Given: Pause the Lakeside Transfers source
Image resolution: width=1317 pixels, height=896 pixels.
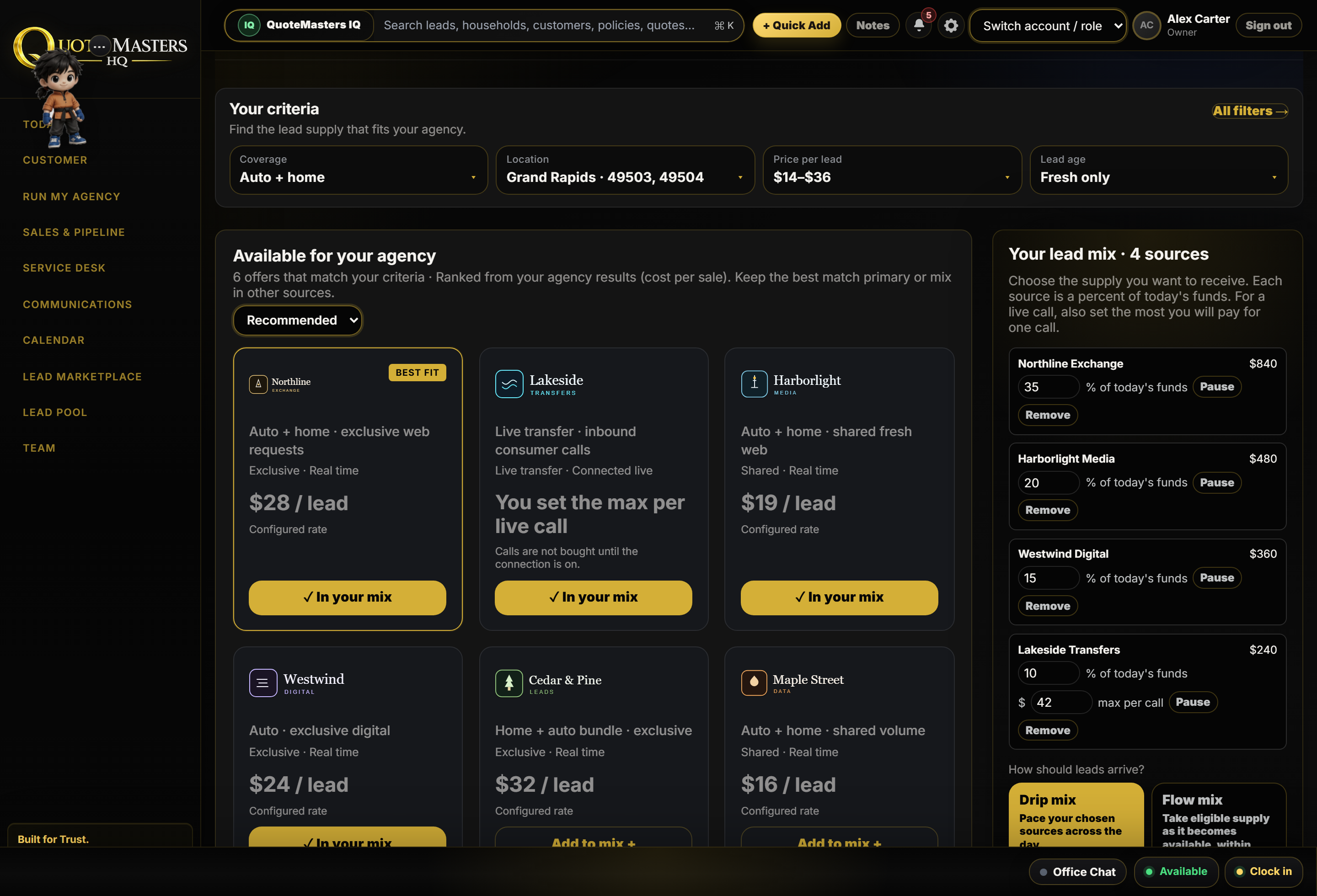Looking at the screenshot, I should [x=1192, y=702].
